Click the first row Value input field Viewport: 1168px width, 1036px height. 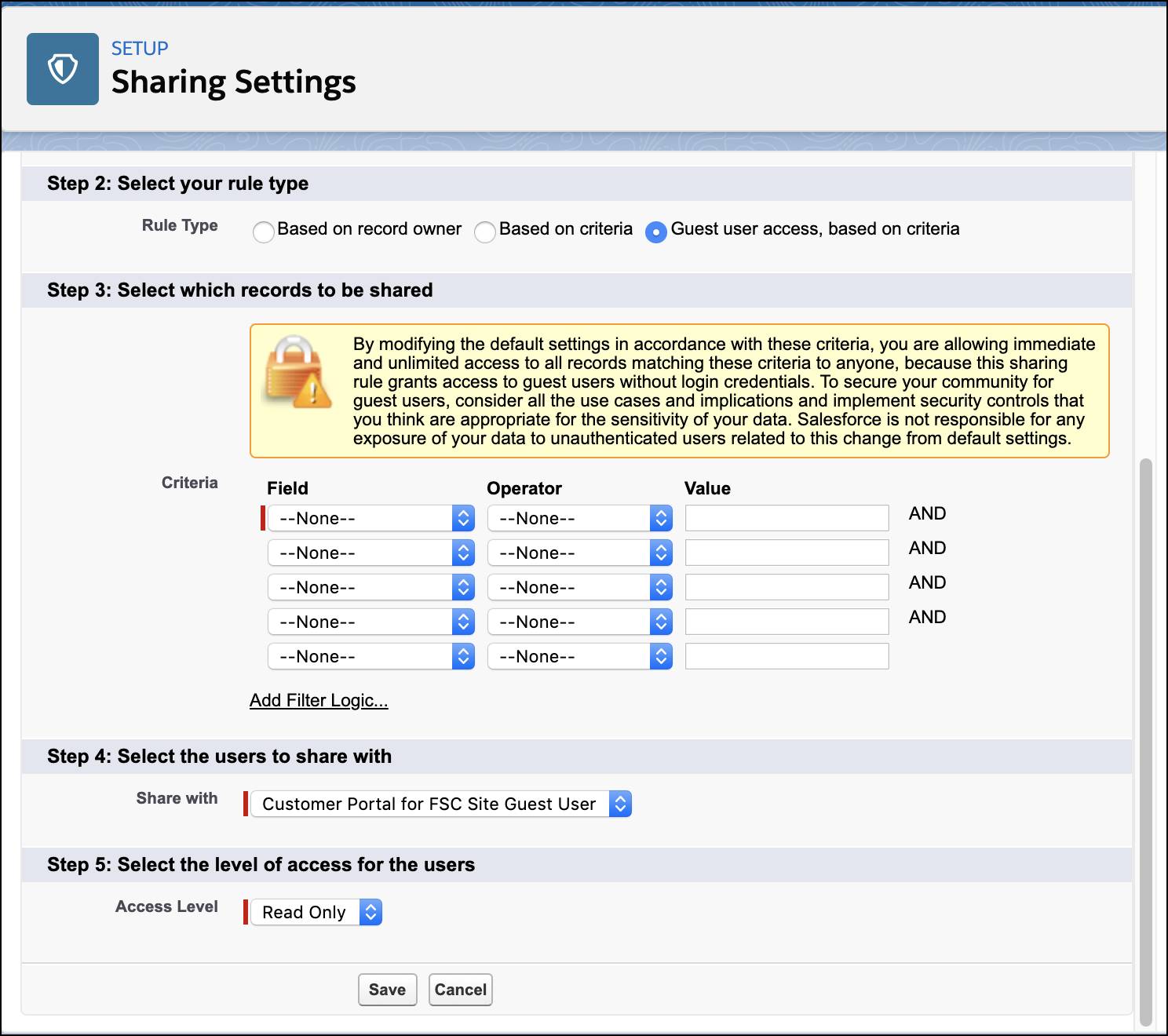pyautogui.click(x=787, y=518)
